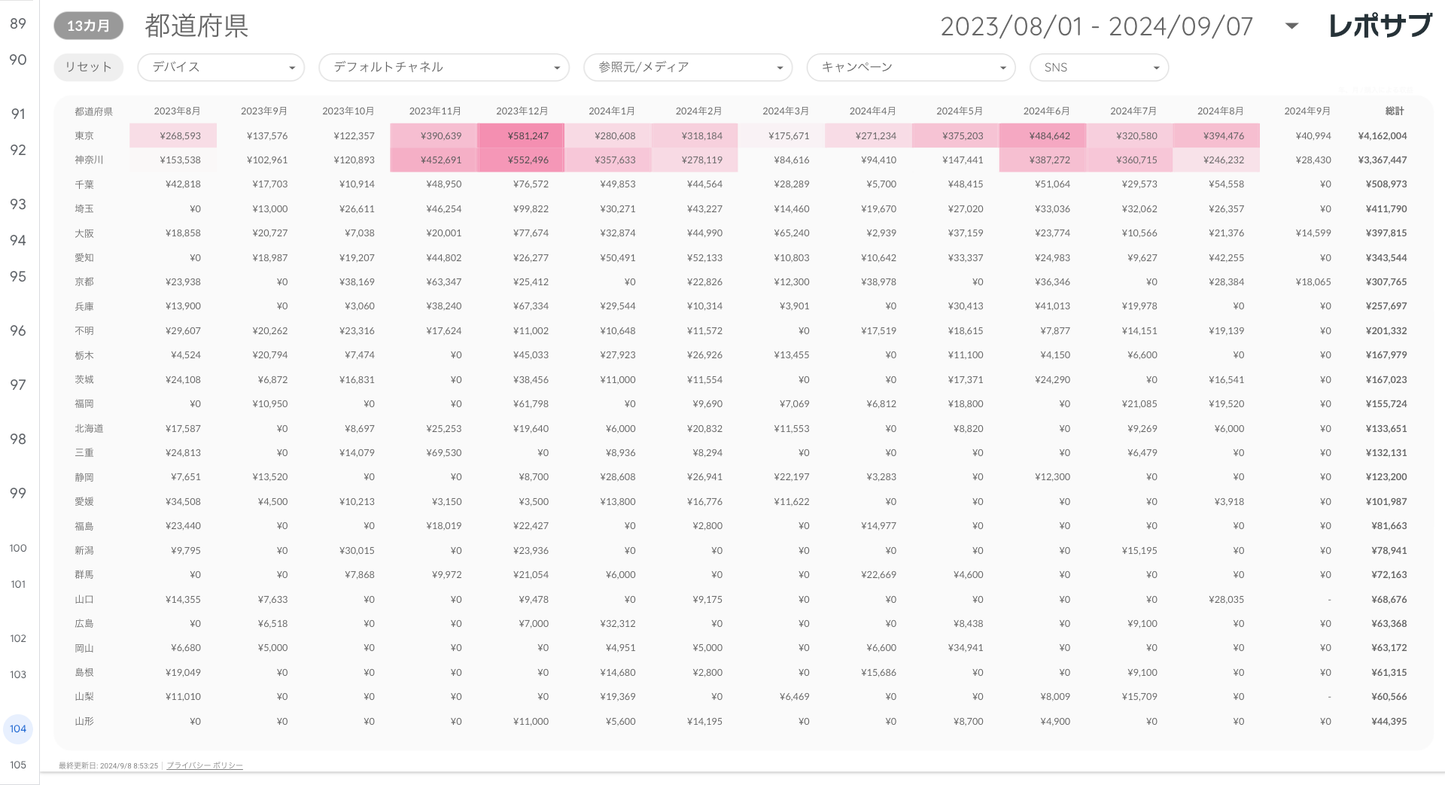
Task: Select page 100 in the sidebar
Action: point(18,548)
